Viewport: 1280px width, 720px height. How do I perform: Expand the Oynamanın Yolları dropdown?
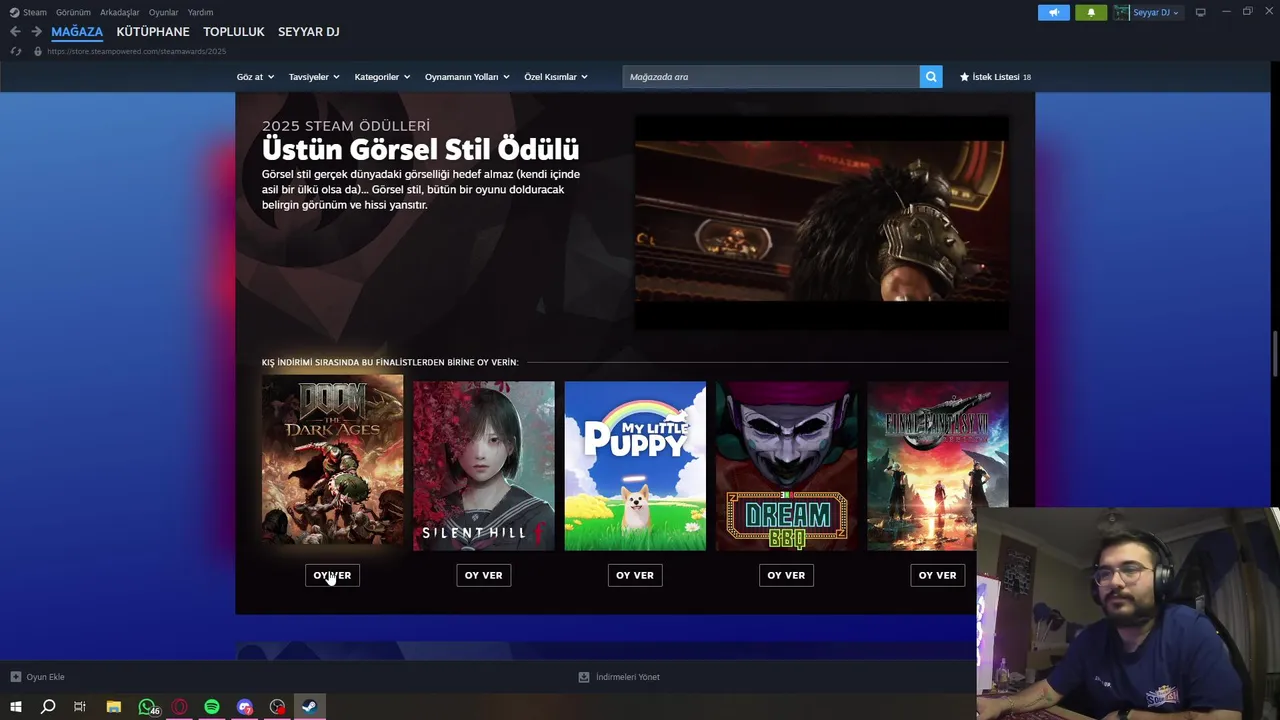pyautogui.click(x=467, y=77)
